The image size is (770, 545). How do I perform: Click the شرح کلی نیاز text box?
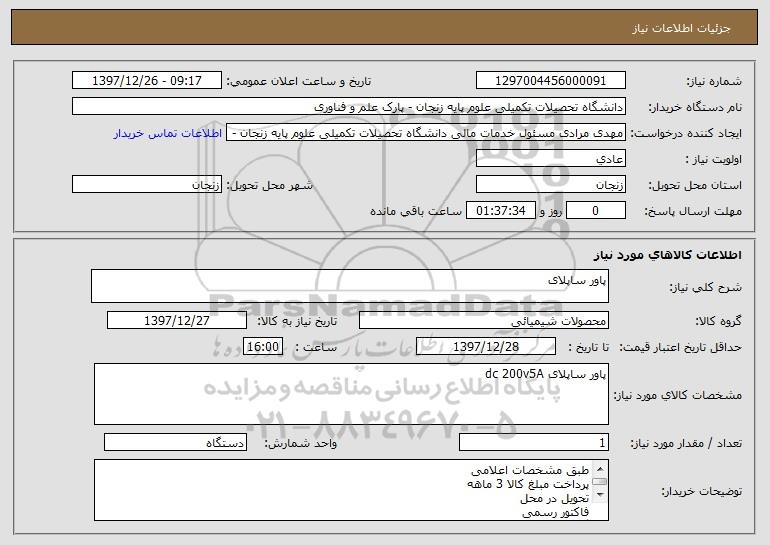[x=350, y=286]
